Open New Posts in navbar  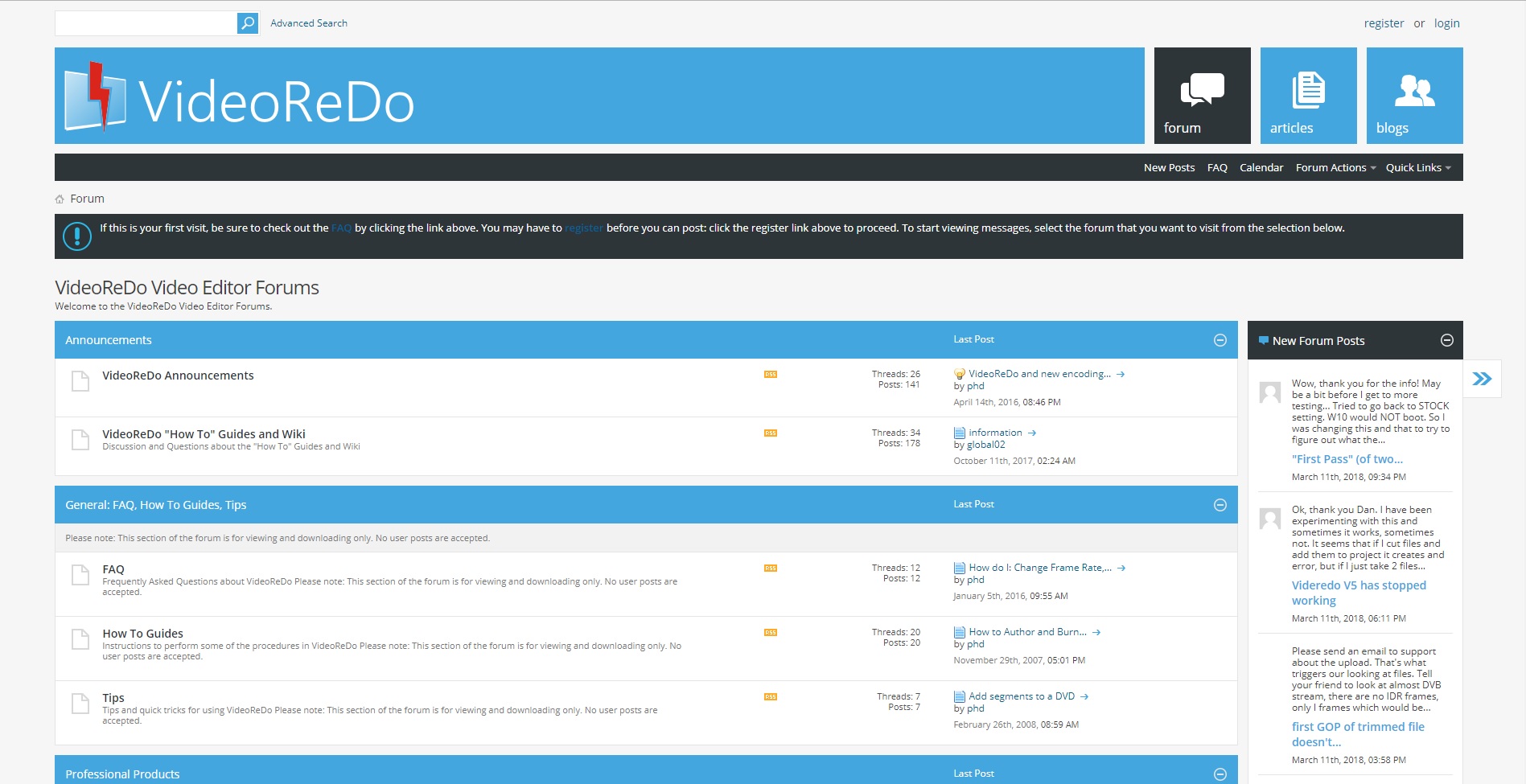pyautogui.click(x=1169, y=168)
